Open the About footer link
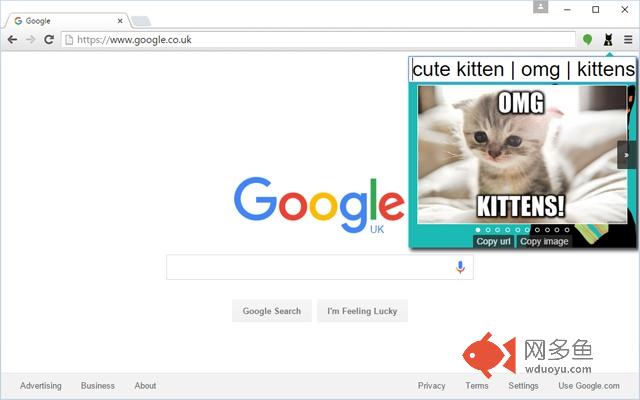The image size is (640, 400). tap(145, 385)
